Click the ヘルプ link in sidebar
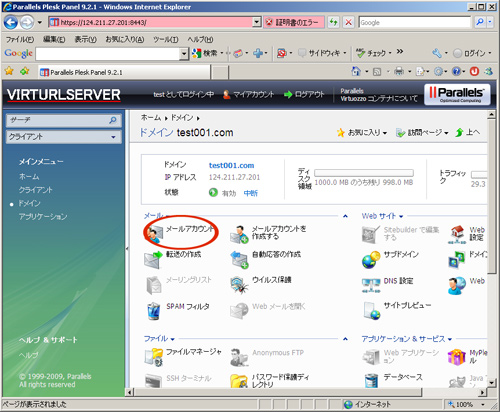This screenshot has width=500, height=412. (x=28, y=355)
